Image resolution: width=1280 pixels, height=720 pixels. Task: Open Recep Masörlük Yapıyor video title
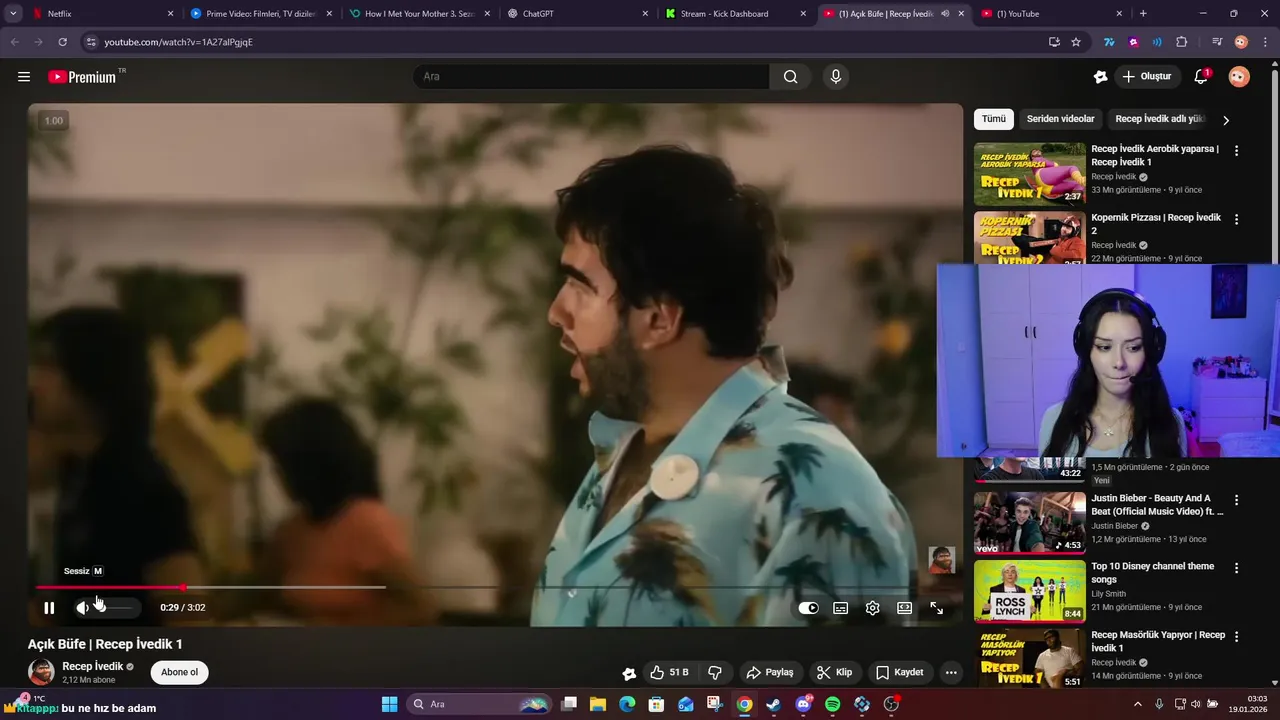pyautogui.click(x=1158, y=641)
